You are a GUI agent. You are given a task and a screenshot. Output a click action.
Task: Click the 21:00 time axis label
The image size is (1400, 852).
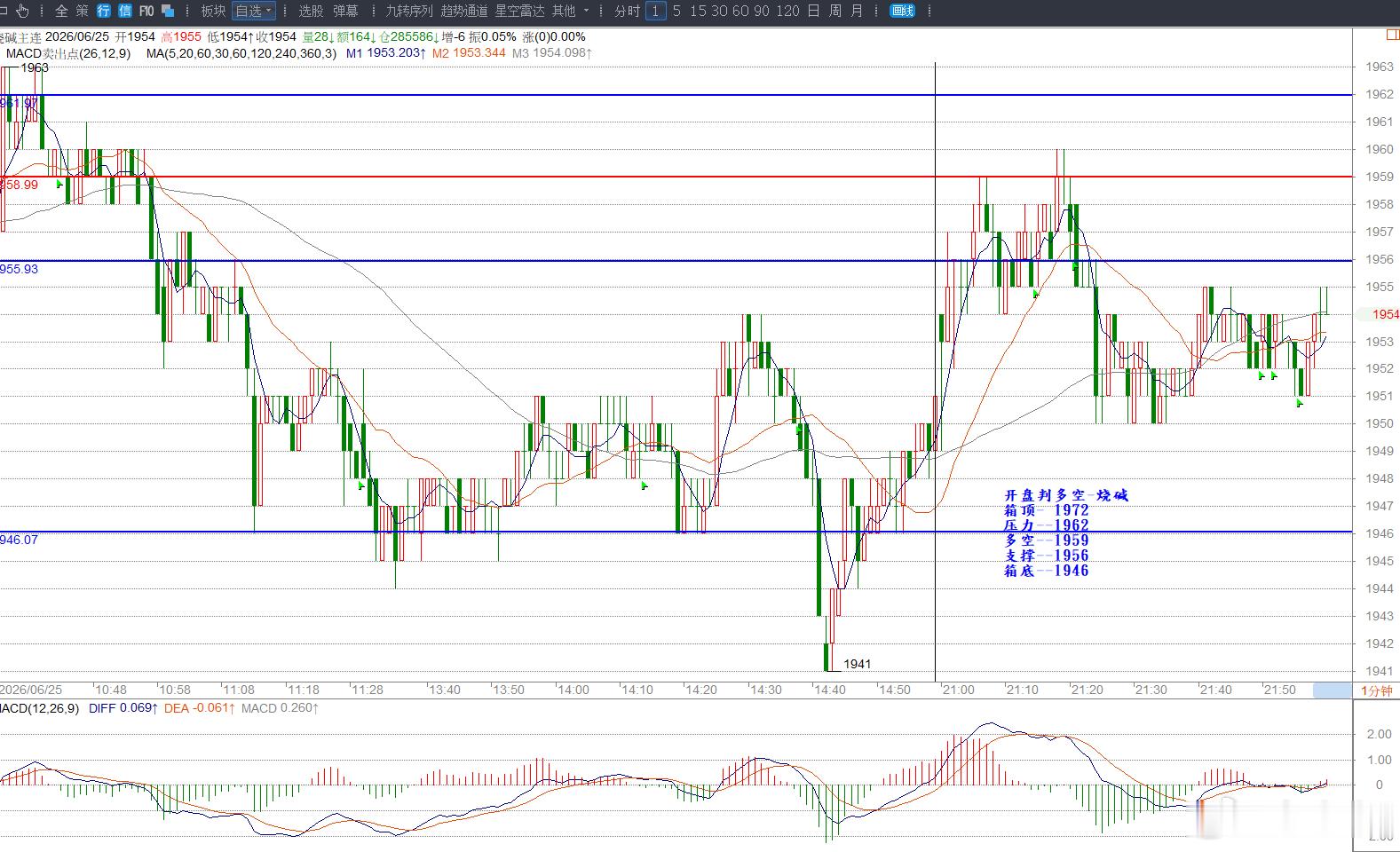point(958,690)
